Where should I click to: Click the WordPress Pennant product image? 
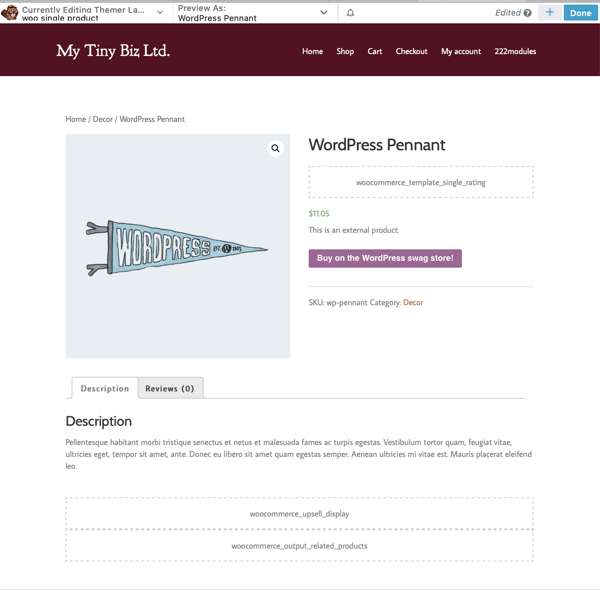(178, 247)
